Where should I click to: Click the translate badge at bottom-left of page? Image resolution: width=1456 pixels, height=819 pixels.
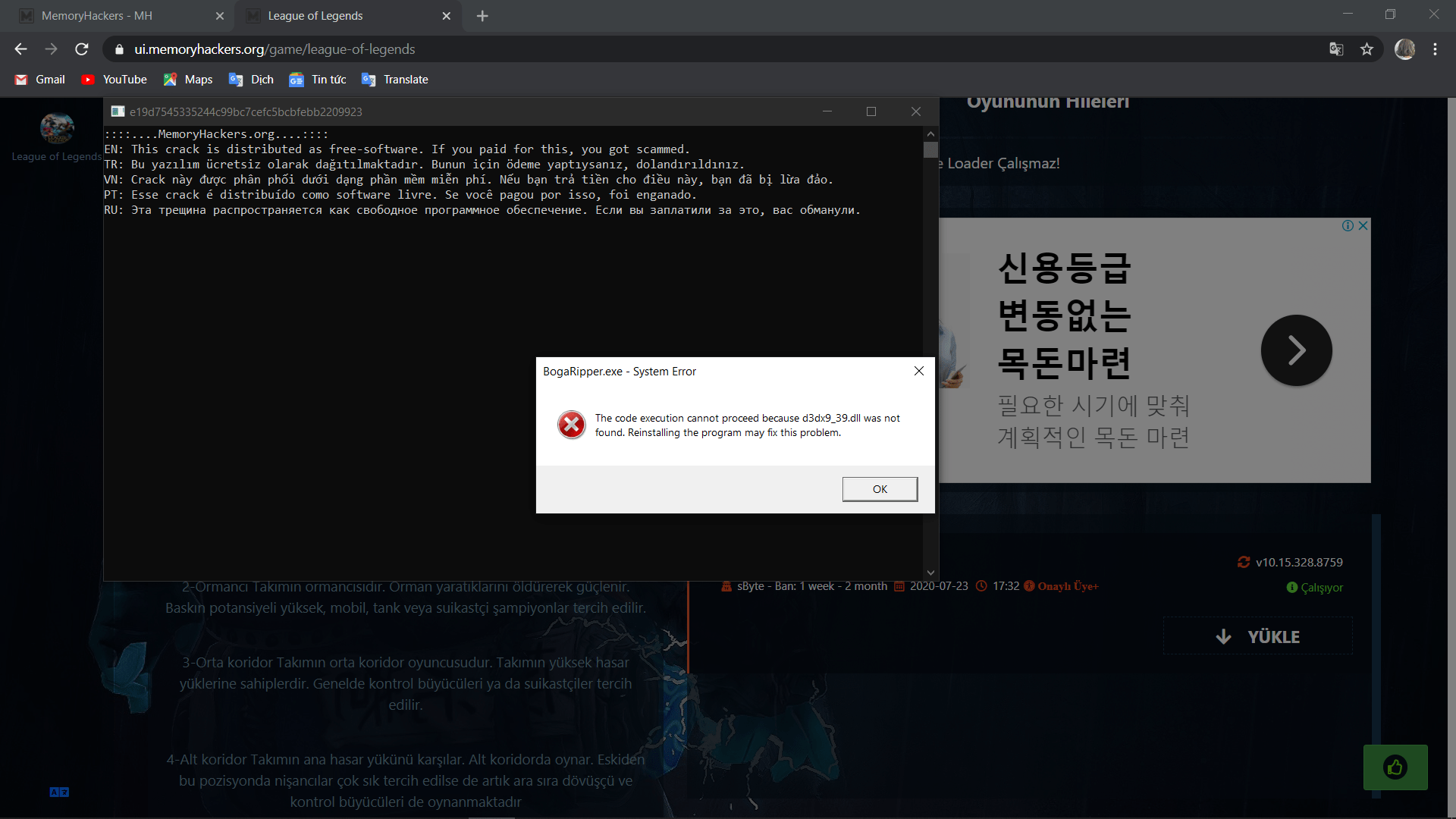(59, 792)
